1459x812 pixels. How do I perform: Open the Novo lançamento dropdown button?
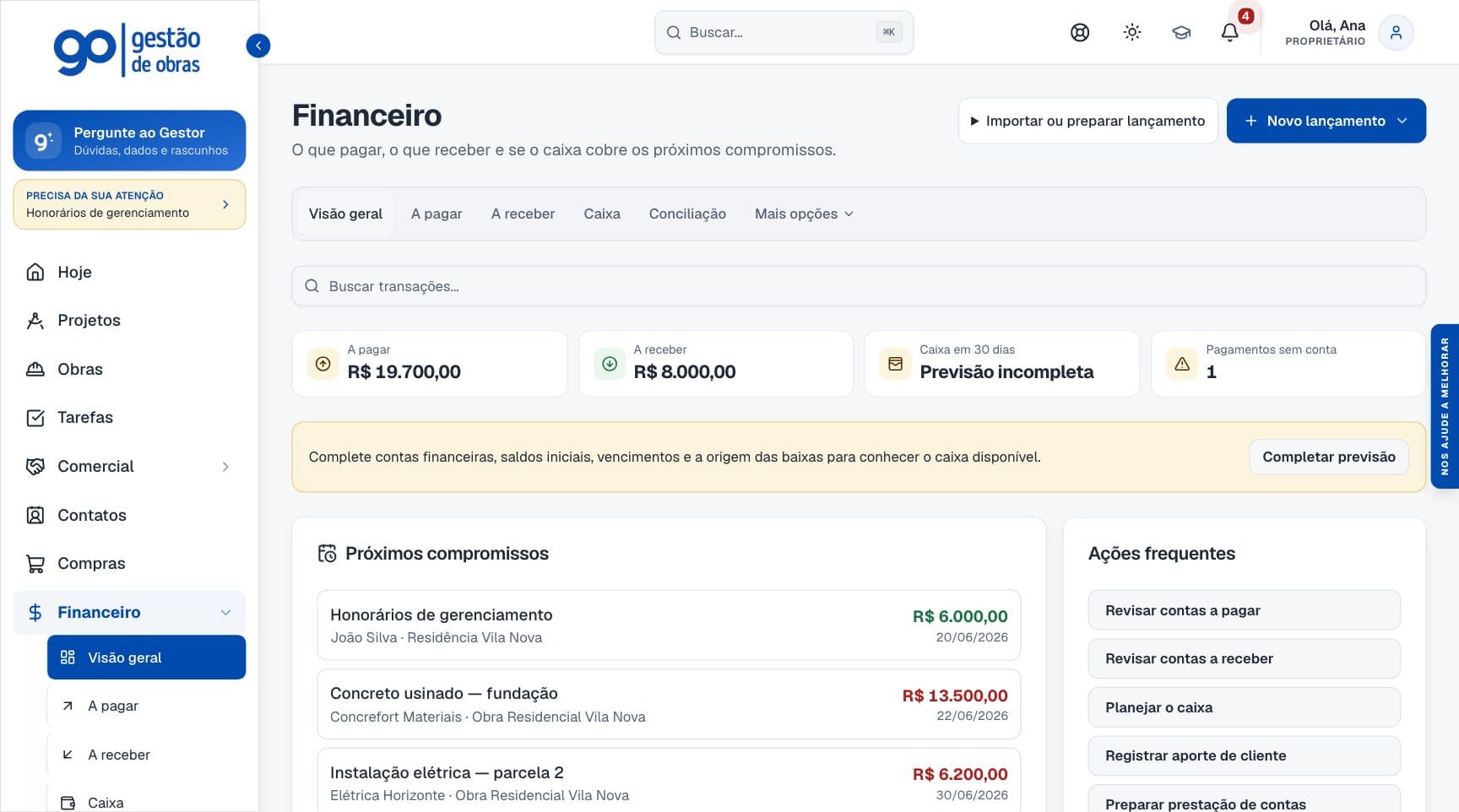[x=1326, y=121]
